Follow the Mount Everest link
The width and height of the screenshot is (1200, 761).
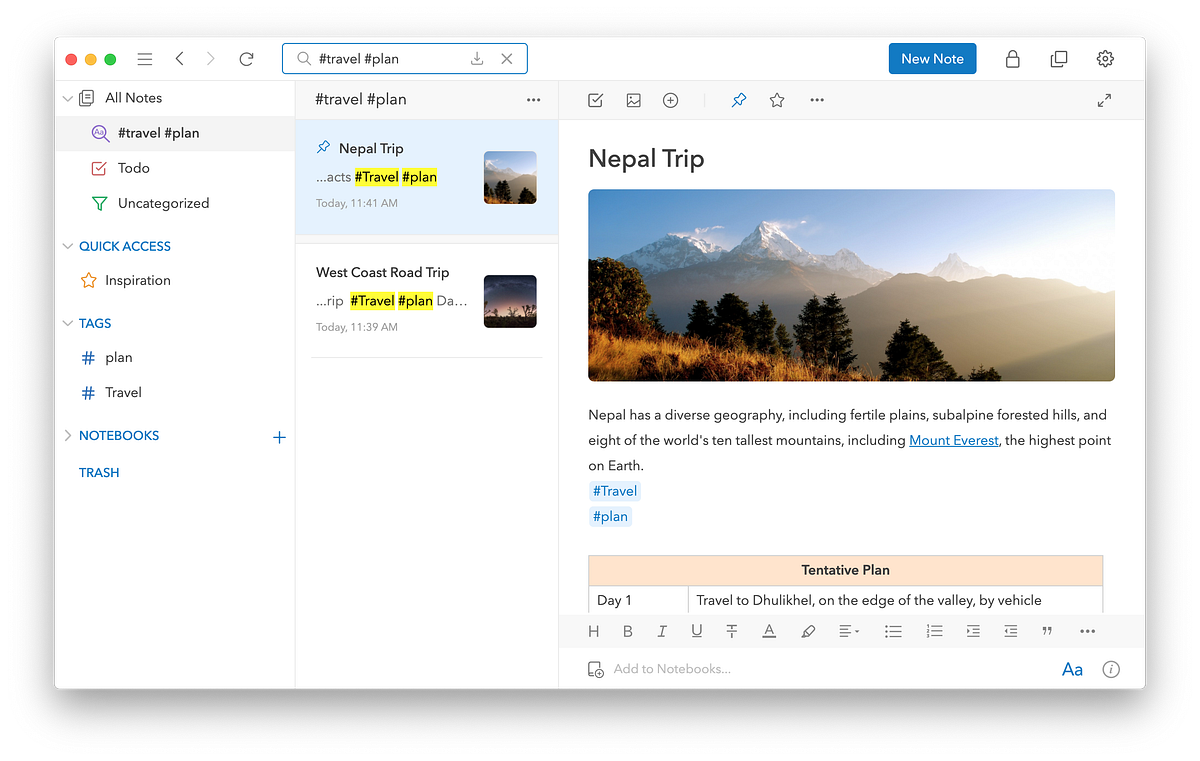(953, 440)
